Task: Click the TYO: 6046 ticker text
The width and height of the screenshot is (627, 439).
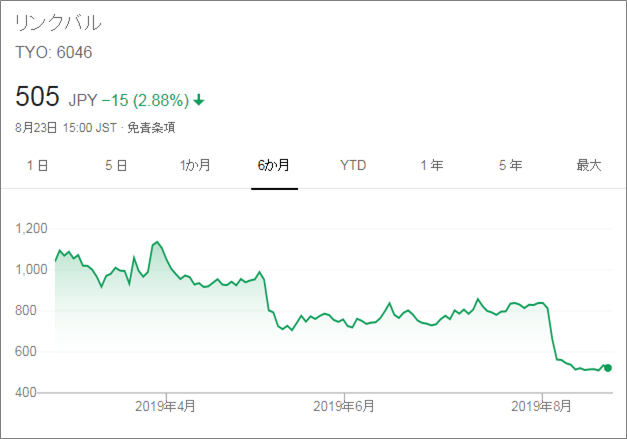Action: 54,52
